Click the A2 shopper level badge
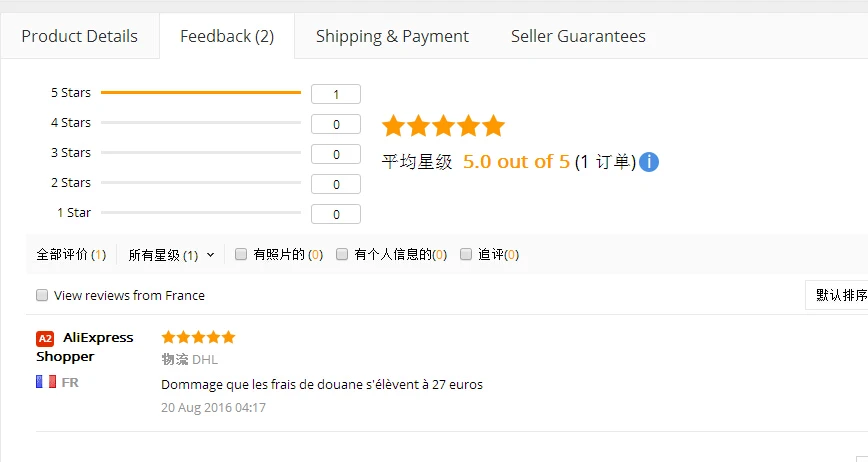Screen dimensions: 868x462 point(45,339)
